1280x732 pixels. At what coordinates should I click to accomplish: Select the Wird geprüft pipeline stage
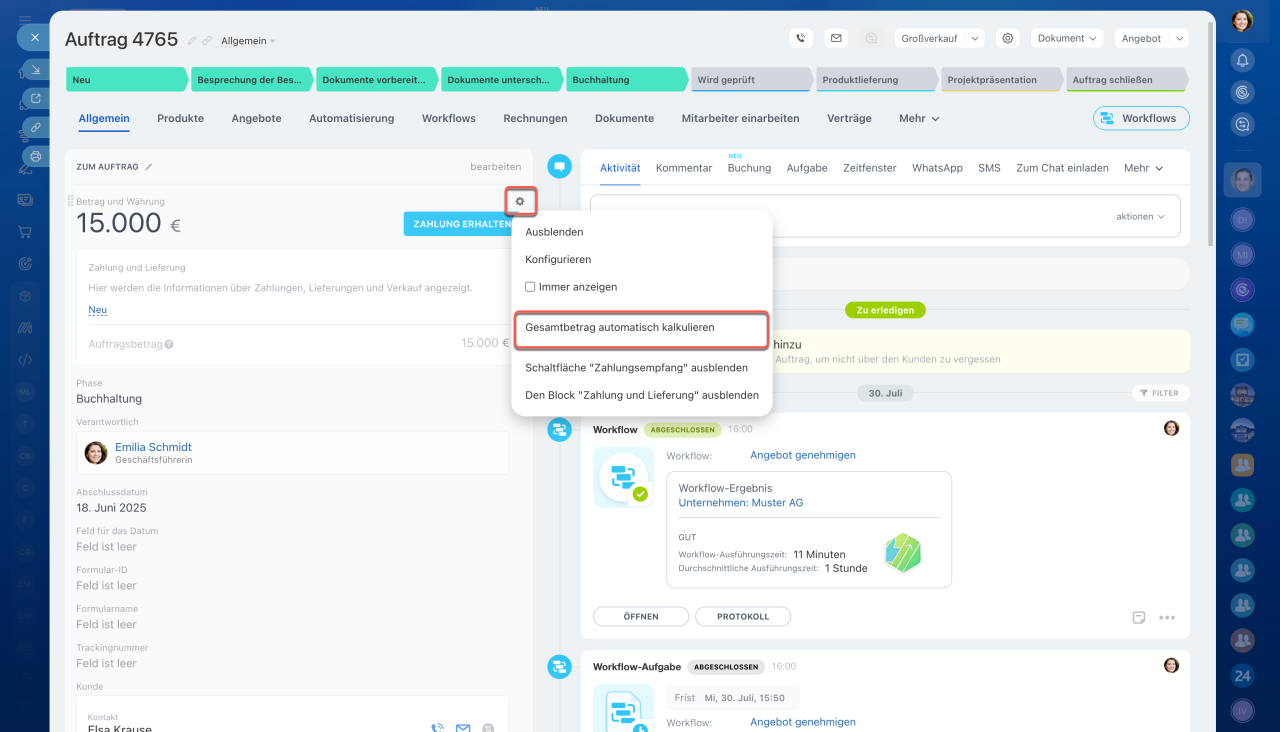750,80
